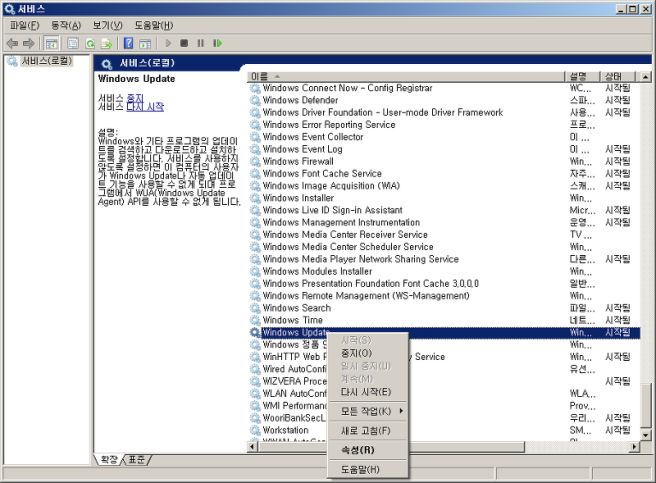The width and height of the screenshot is (656, 483).
Task: Choose 다시 시작(E) in the context menu
Action: [x=368, y=392]
